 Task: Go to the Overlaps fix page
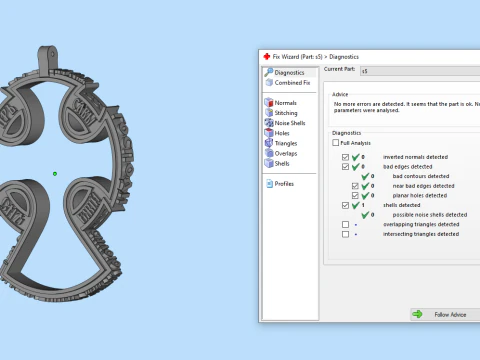coord(286,153)
